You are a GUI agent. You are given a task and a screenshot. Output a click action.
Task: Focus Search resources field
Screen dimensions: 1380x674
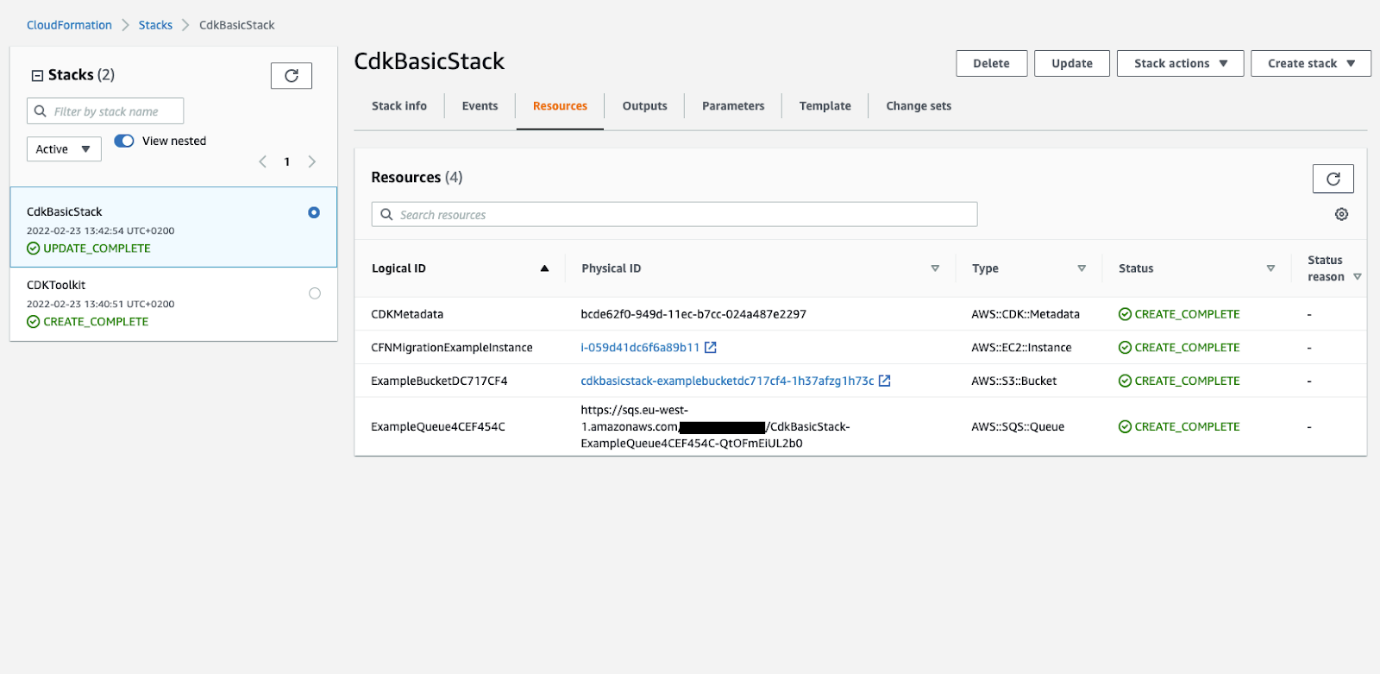point(674,215)
